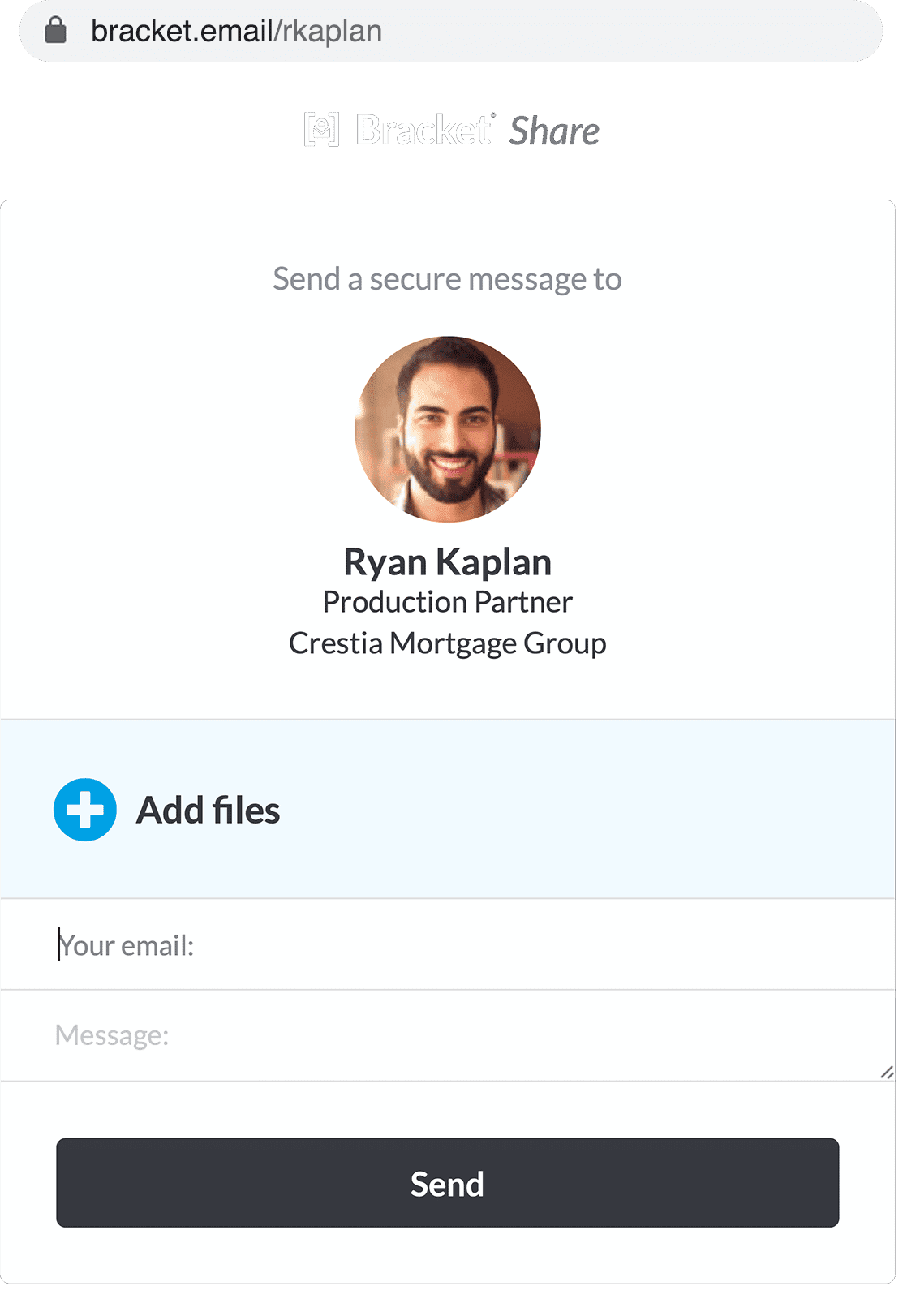Image resolution: width=920 pixels, height=1316 pixels.
Task: Click the textarea resize handle
Action: 887,1073
